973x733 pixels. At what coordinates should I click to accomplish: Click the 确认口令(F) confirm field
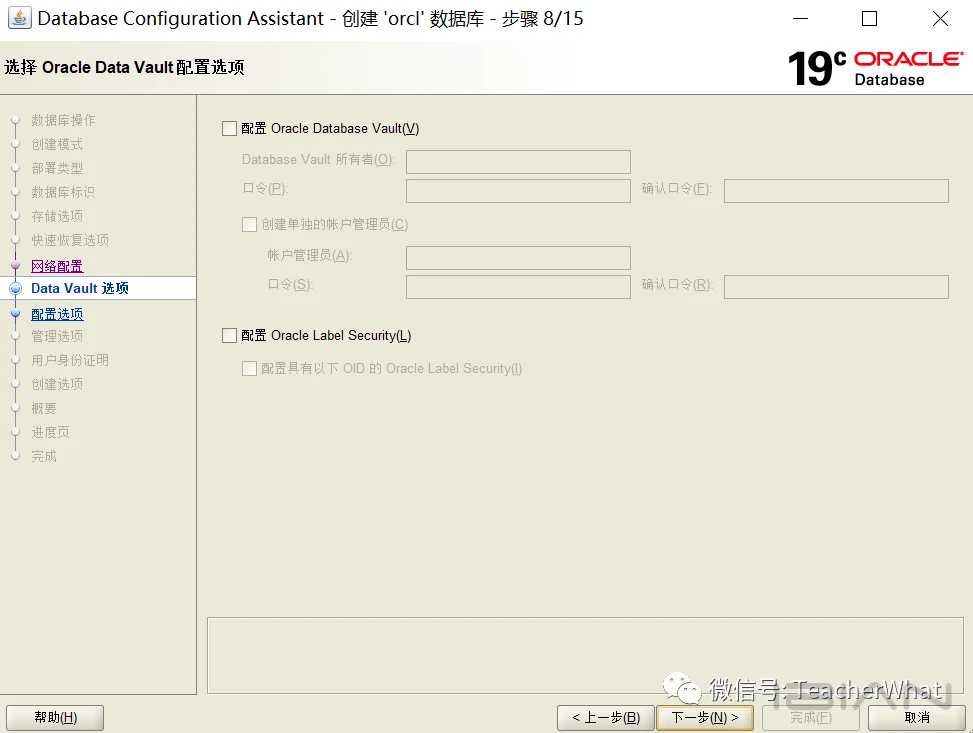click(836, 191)
